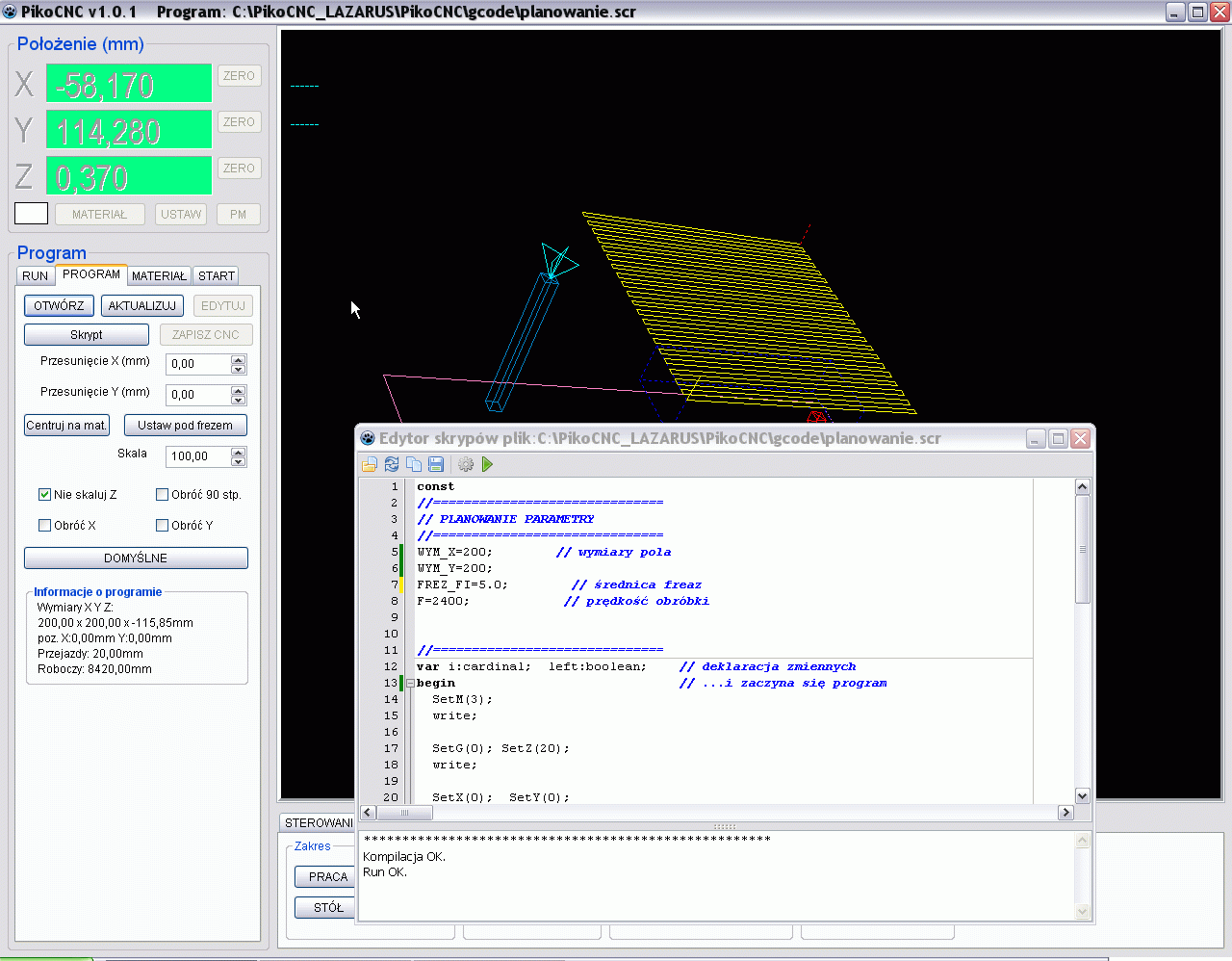1232x961 pixels.
Task: Reload script using the refresh arrows icon
Action: (x=392, y=464)
